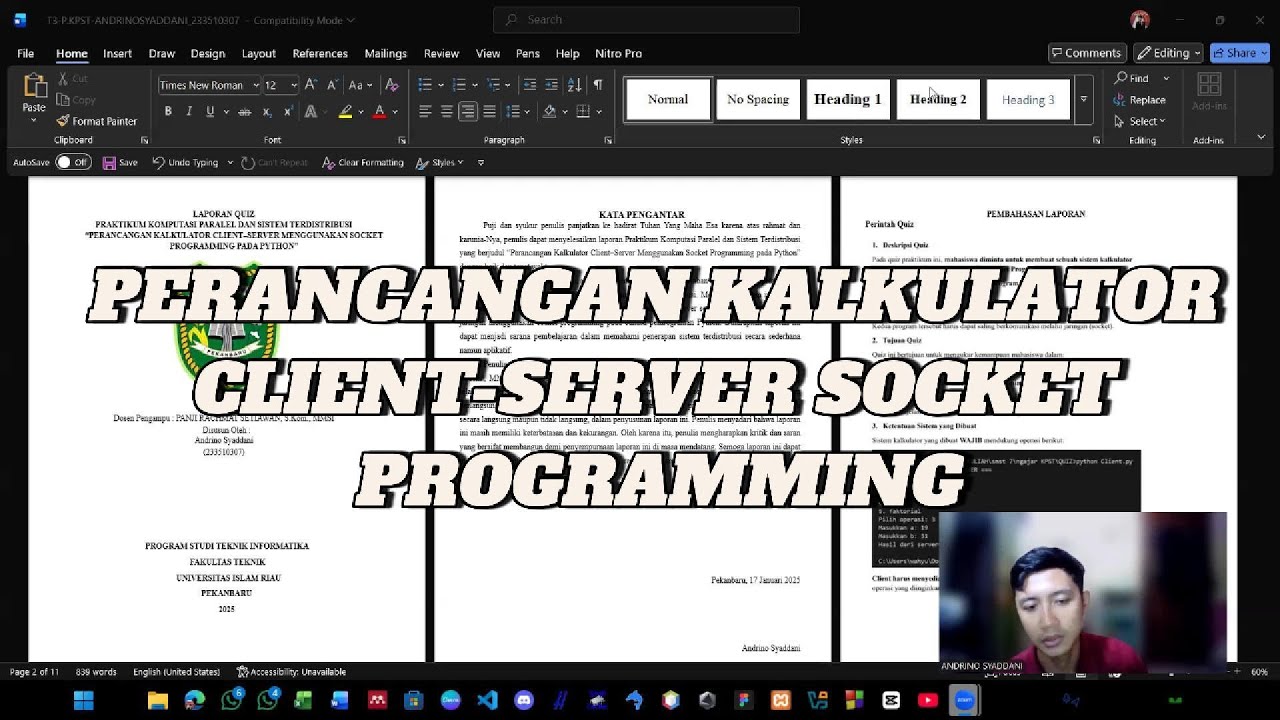Viewport: 1280px width, 720px height.
Task: Open YouTube icon in taskbar
Action: point(927,700)
